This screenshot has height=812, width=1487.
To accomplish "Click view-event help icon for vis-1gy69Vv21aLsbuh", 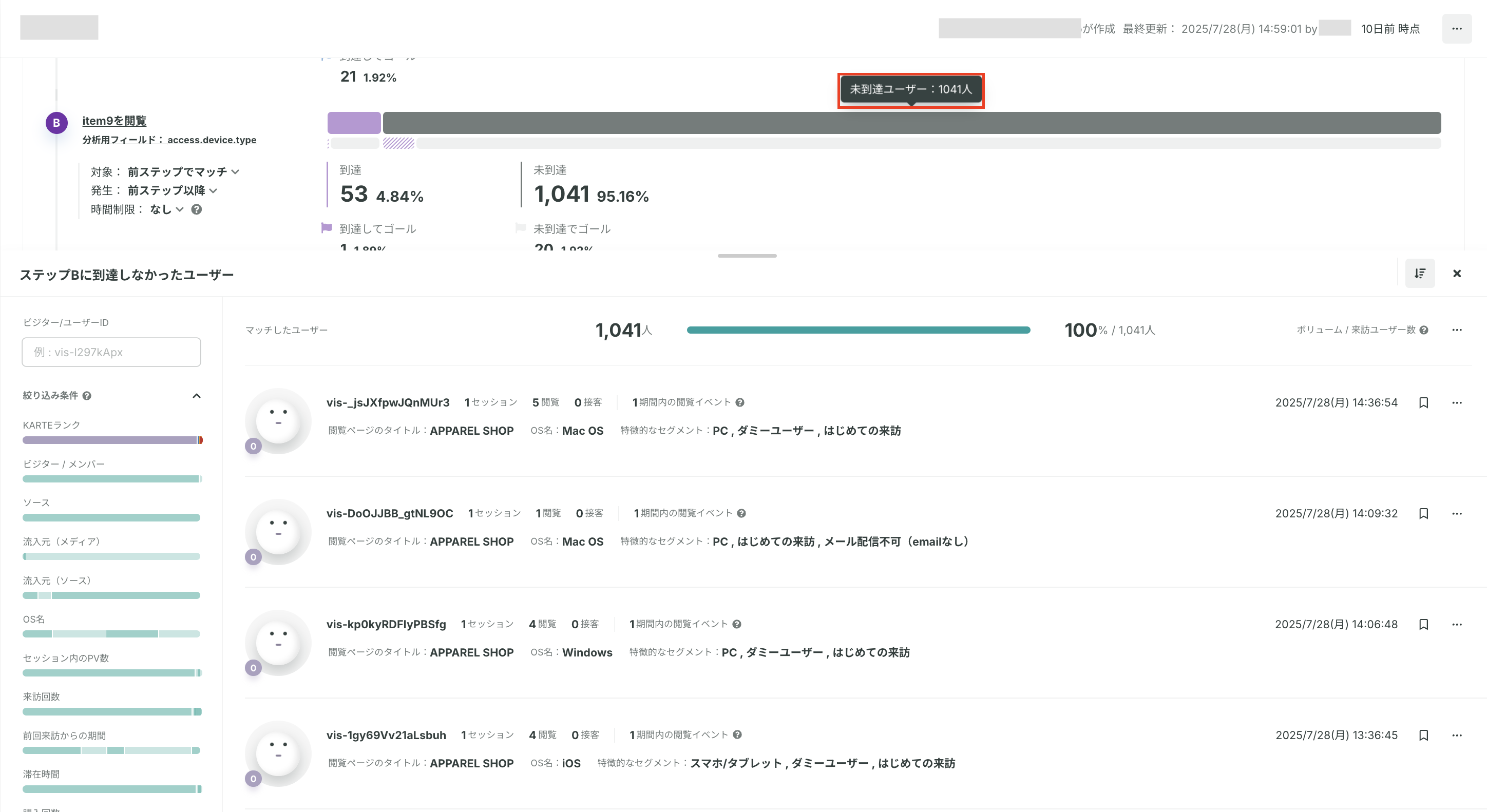I will point(737,735).
